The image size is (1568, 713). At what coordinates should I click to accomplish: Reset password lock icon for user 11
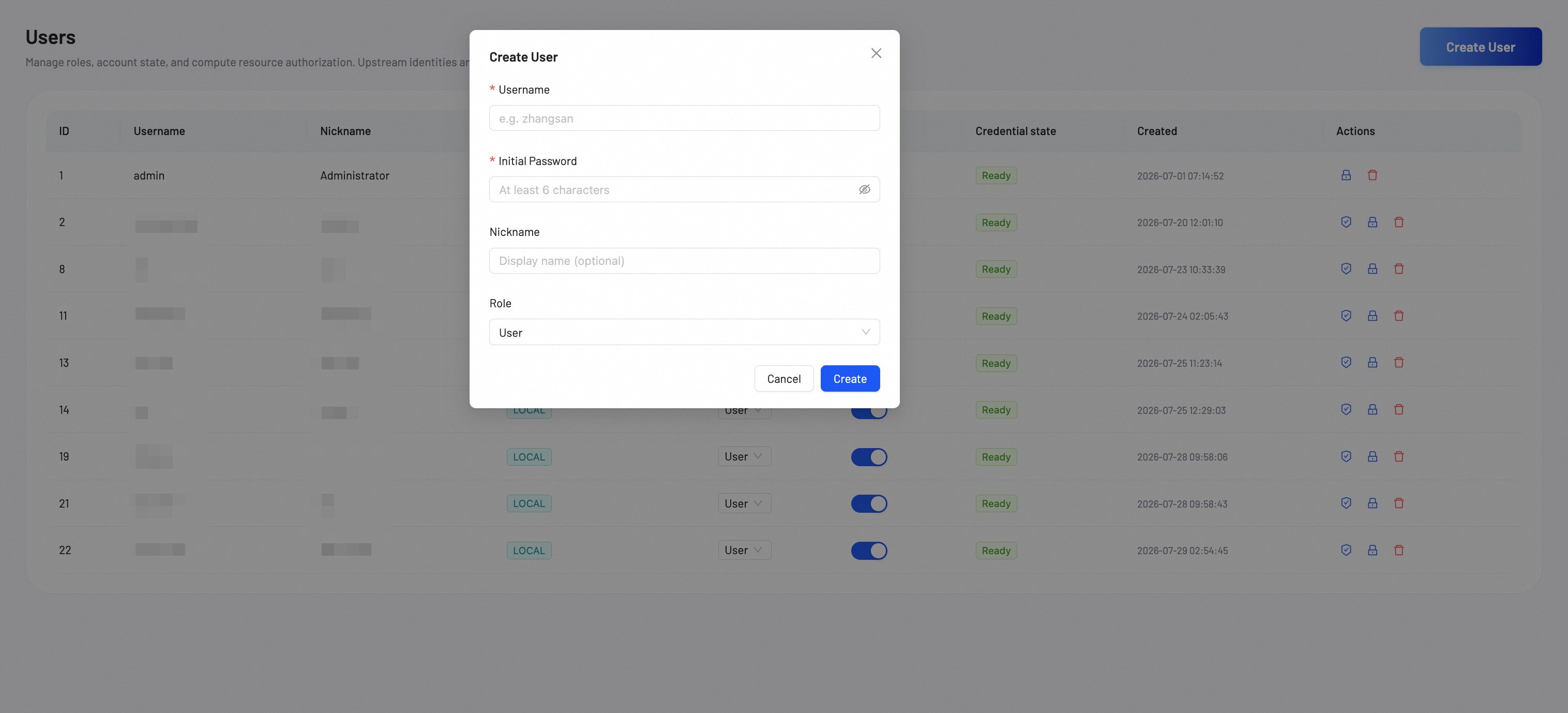point(1372,316)
